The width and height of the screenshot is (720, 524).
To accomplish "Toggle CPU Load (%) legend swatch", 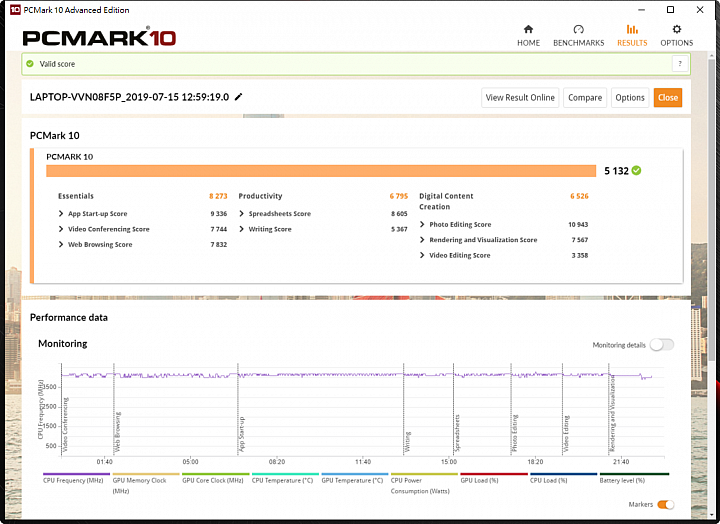I will (x=563, y=474).
